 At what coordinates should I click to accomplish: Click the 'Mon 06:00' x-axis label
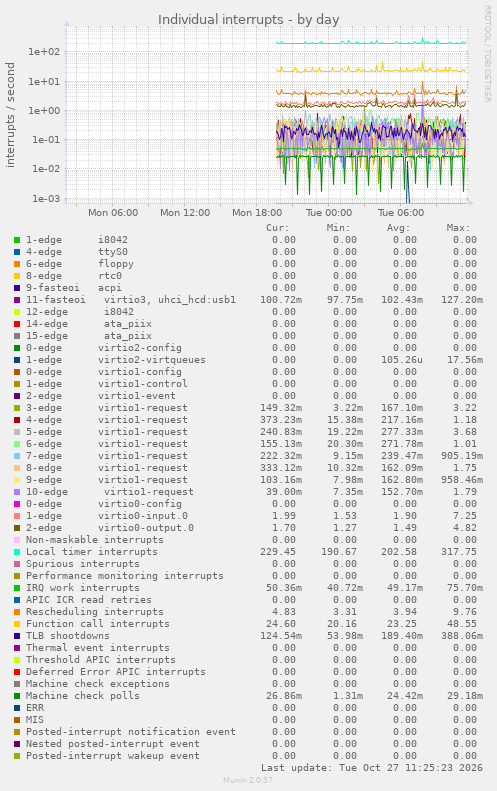(113, 213)
